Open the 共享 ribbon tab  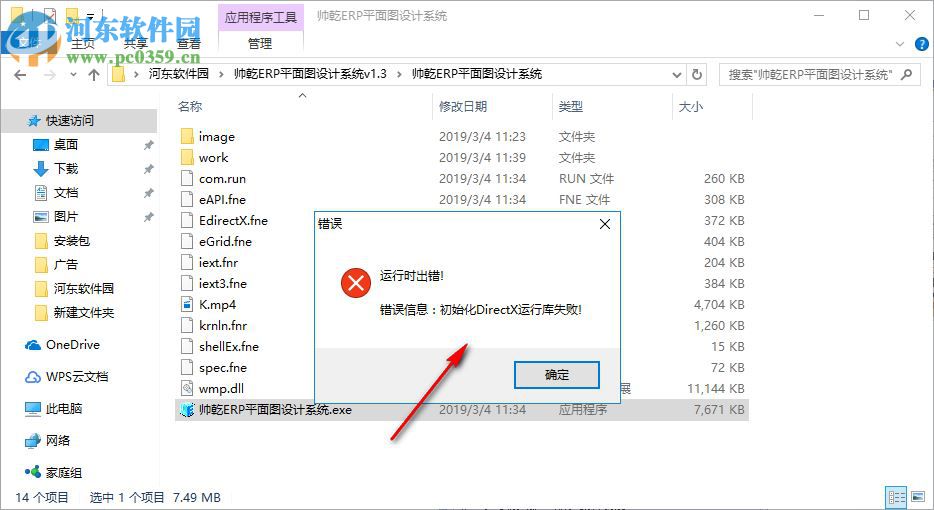click(x=136, y=43)
